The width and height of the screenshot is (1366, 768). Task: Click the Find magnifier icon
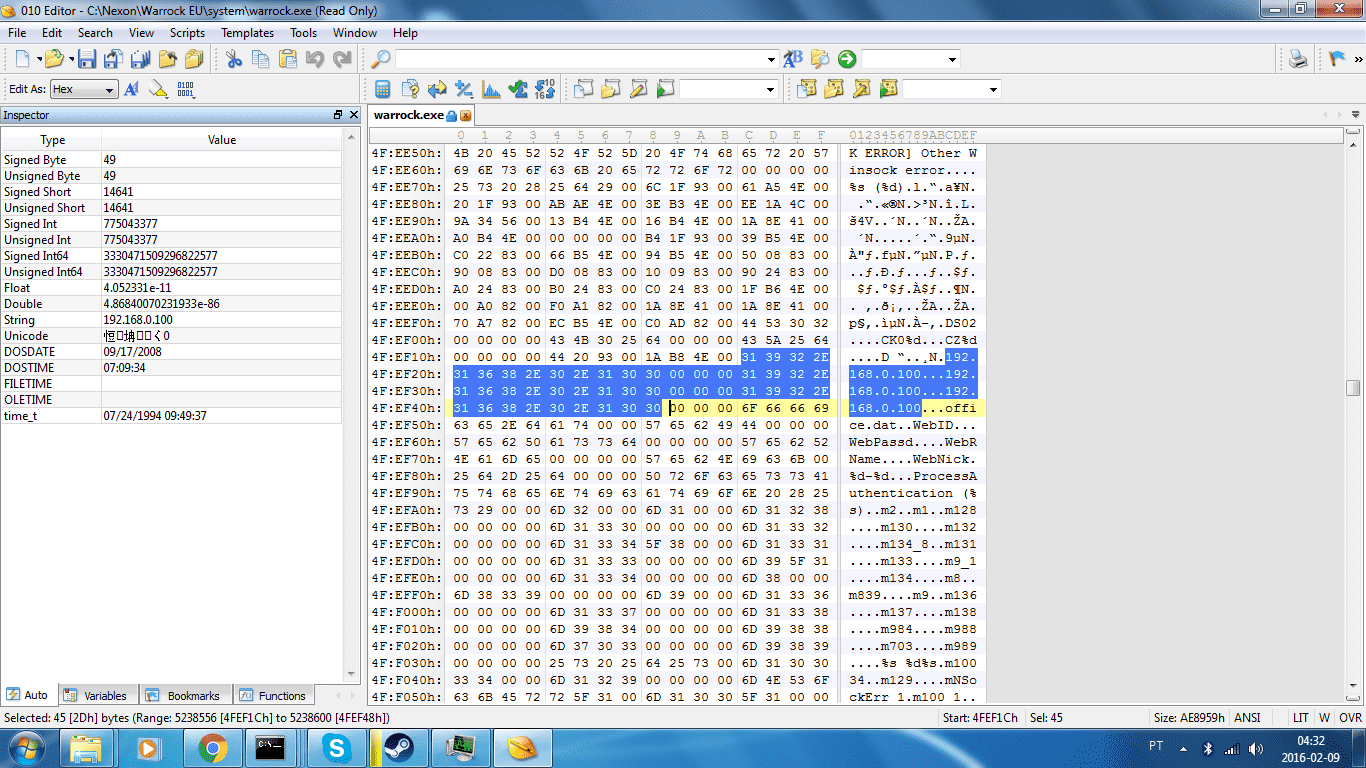pyautogui.click(x=380, y=59)
